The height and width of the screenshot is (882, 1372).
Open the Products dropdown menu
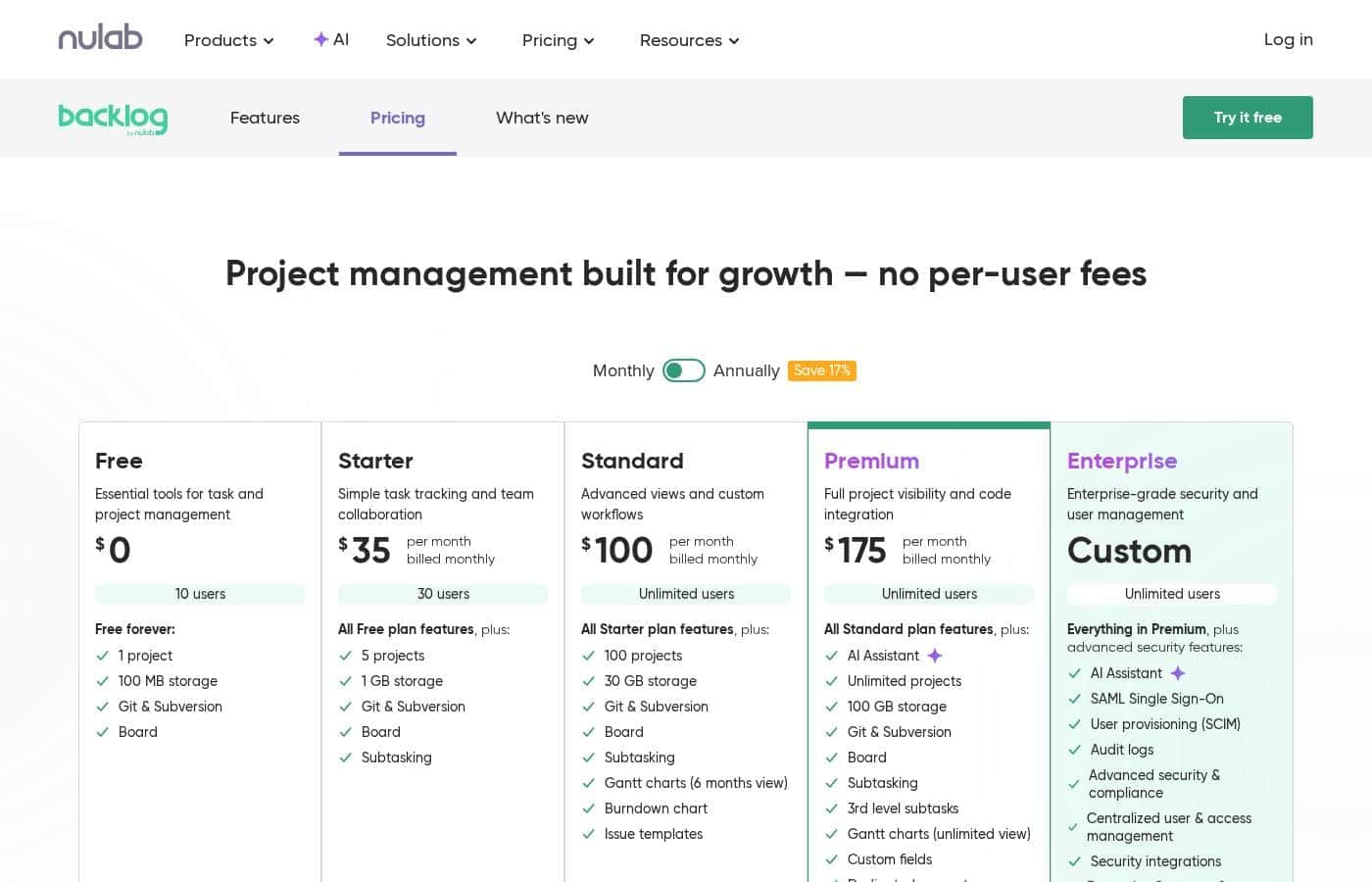[x=229, y=40]
